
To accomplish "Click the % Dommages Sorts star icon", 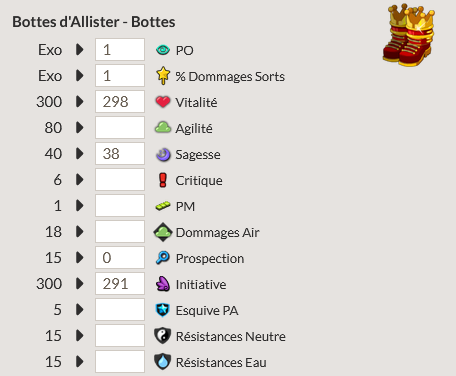I will [163, 75].
